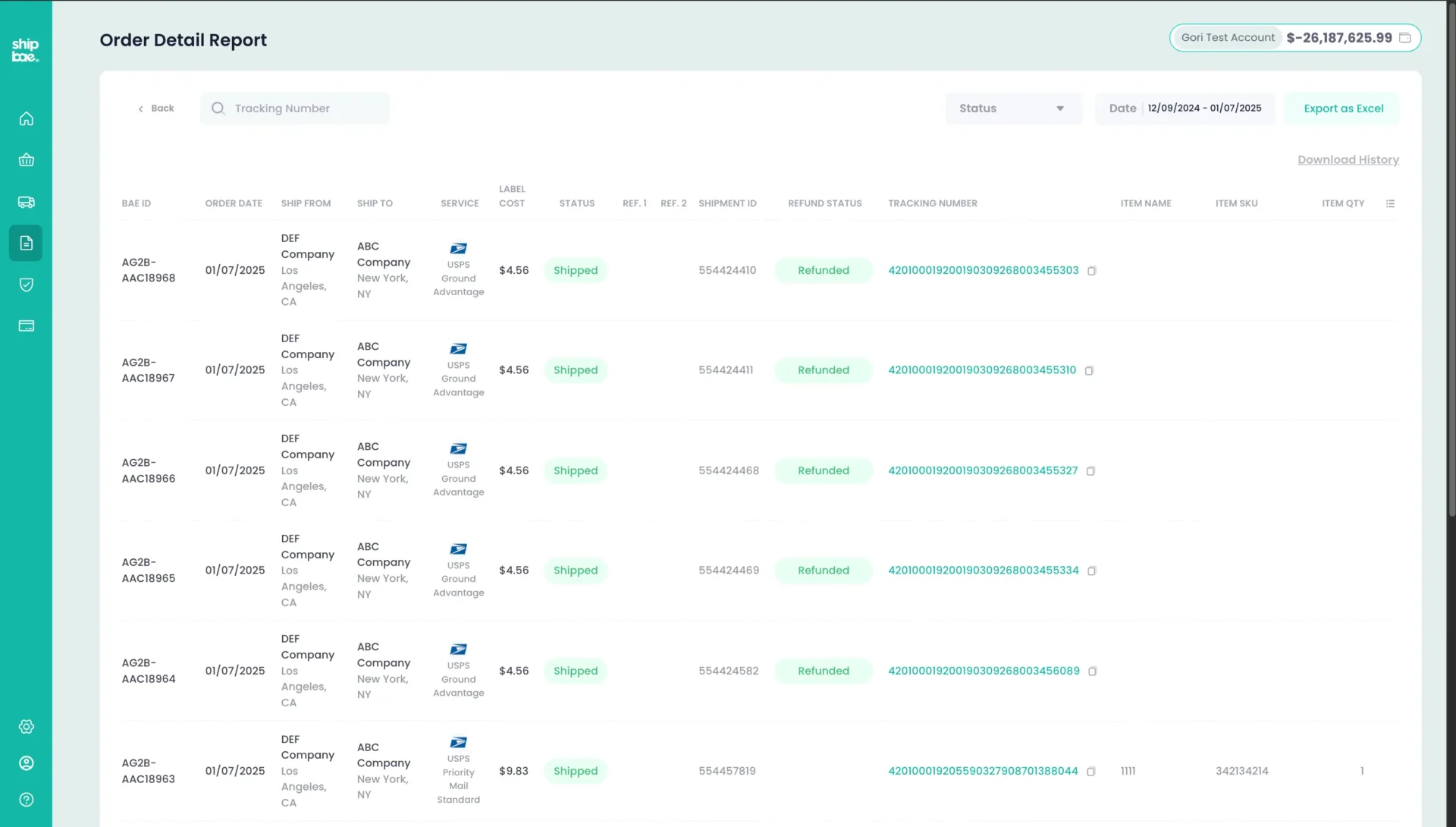Screen dimensions: 1456x827
Task: Focus the Tracking Number search field
Action: (295, 108)
